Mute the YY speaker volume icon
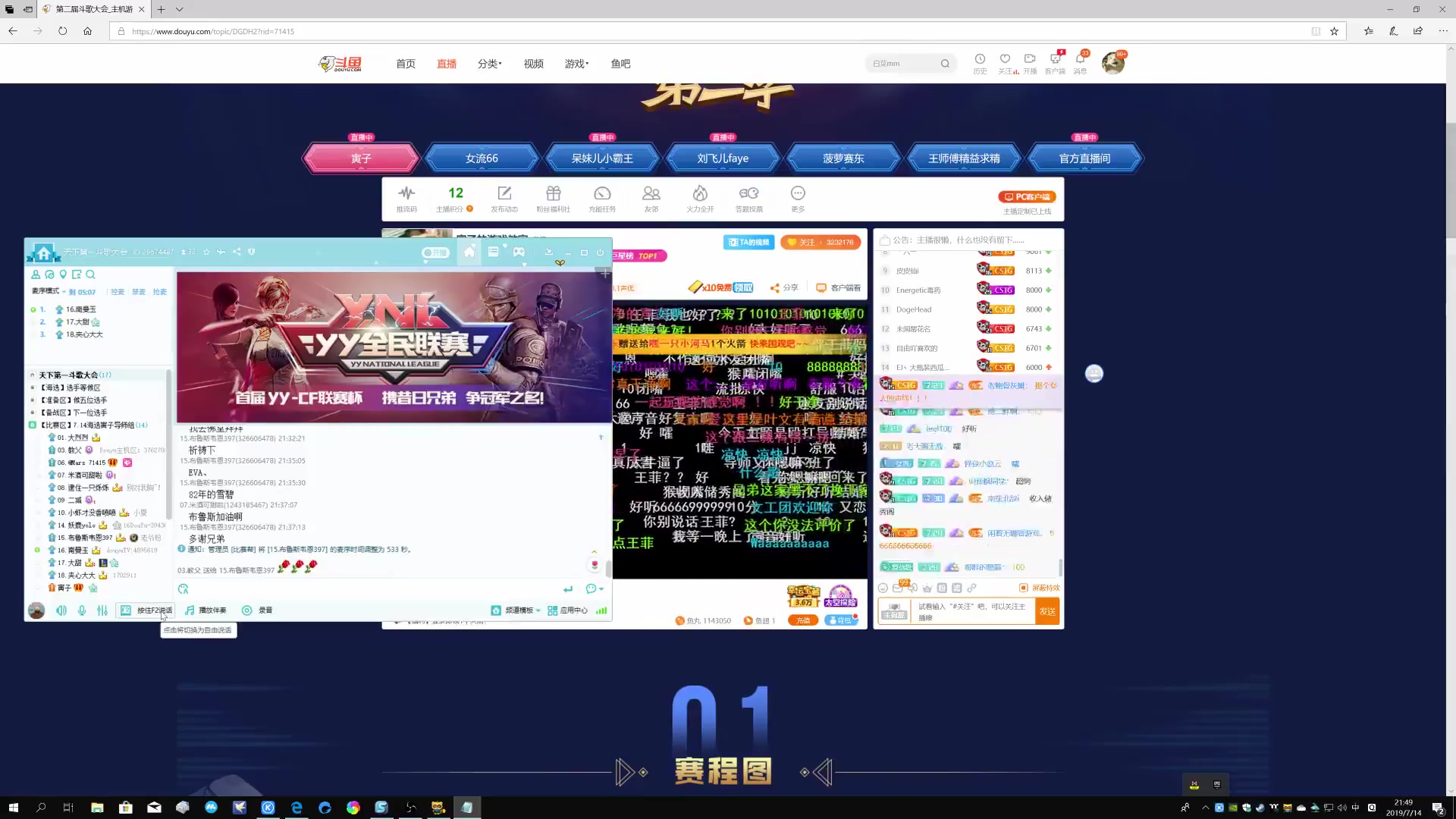 tap(61, 610)
